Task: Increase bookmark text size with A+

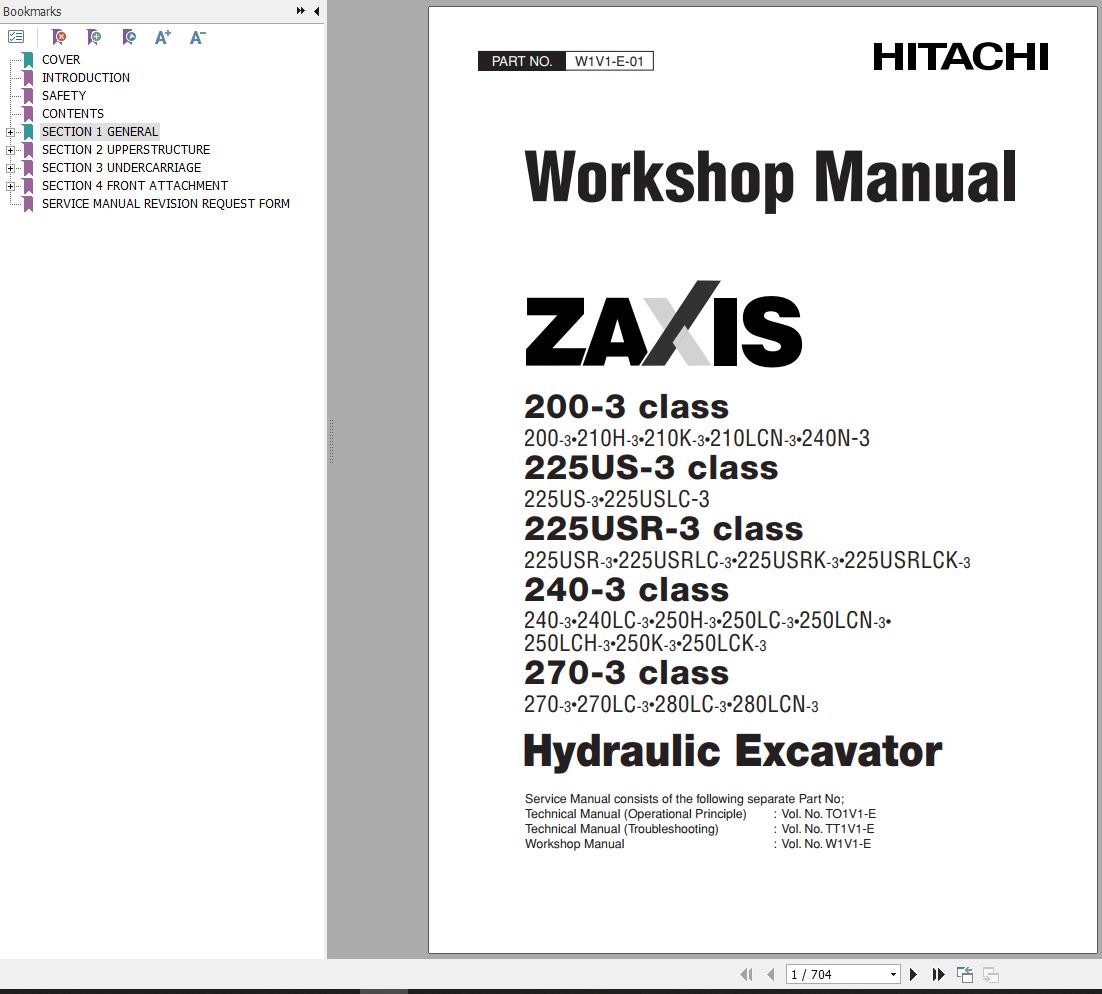Action: (162, 37)
